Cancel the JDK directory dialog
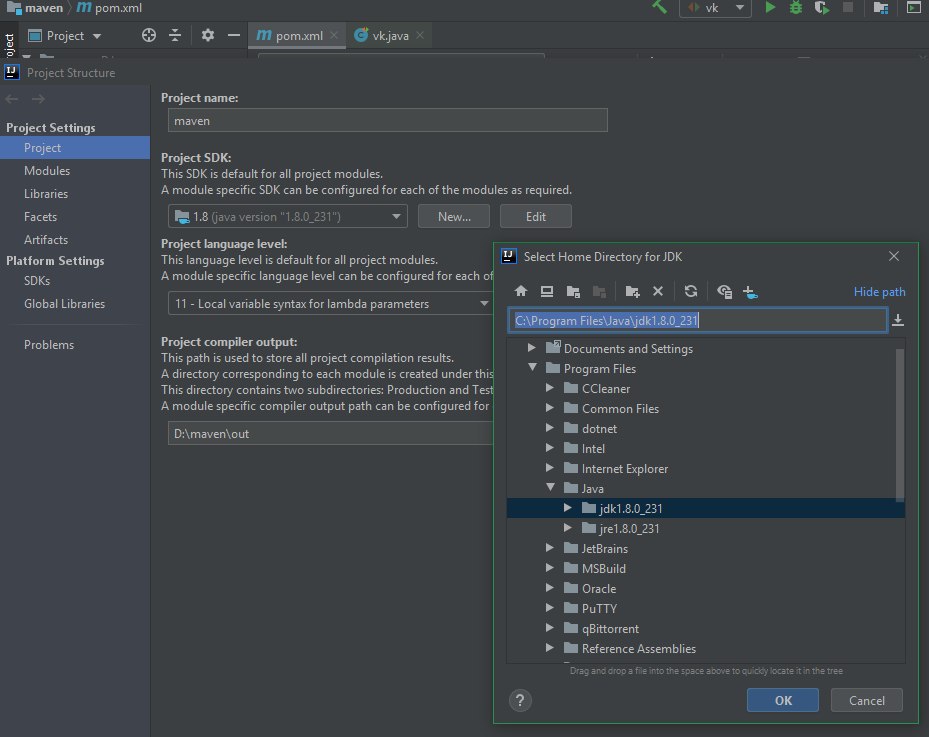The height and width of the screenshot is (737, 929). (x=866, y=700)
